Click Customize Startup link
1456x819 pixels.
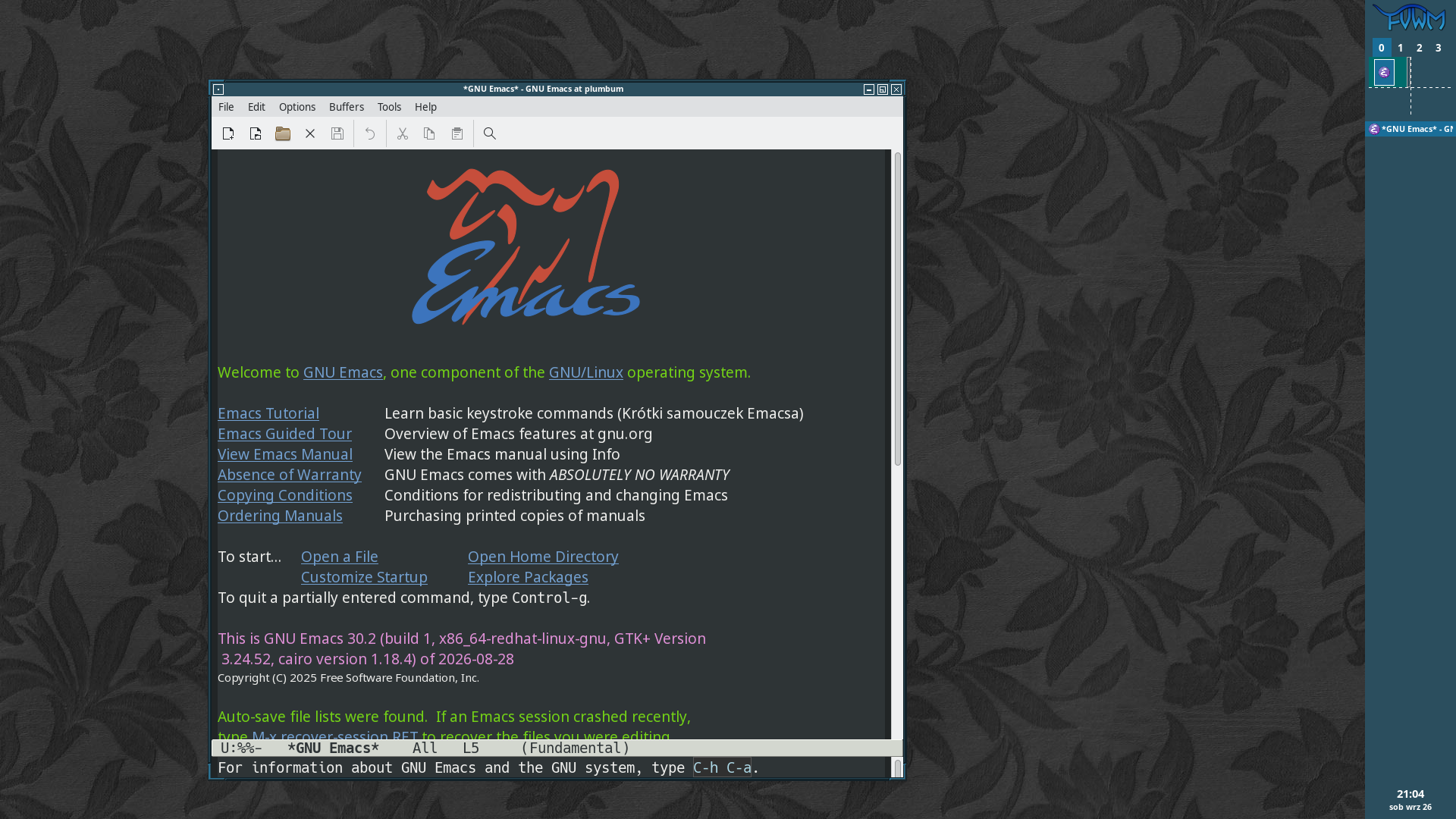coord(364,577)
